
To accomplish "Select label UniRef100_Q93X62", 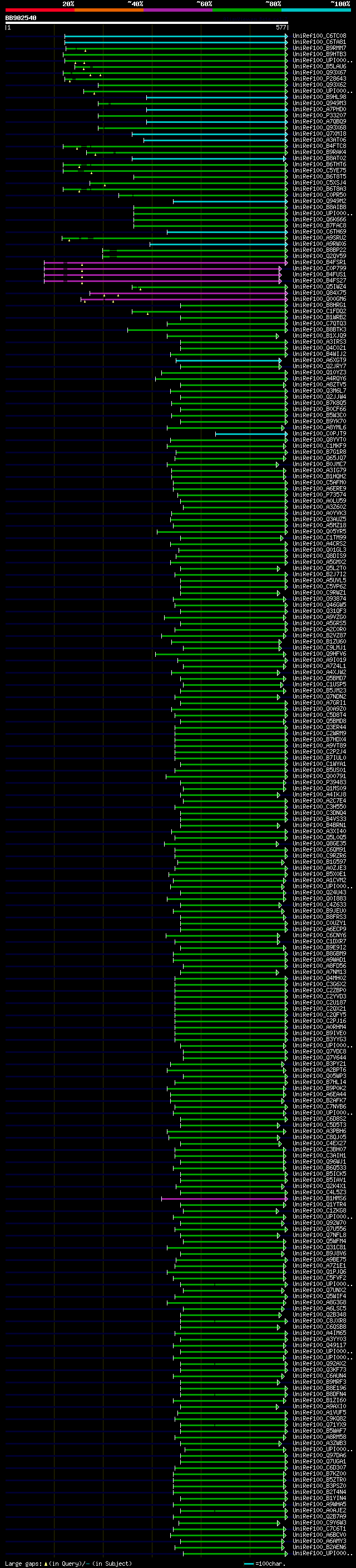I will 319,85.
